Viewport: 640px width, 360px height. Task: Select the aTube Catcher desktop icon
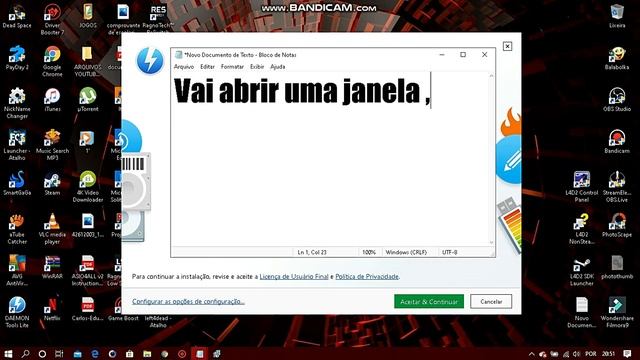coord(17,229)
